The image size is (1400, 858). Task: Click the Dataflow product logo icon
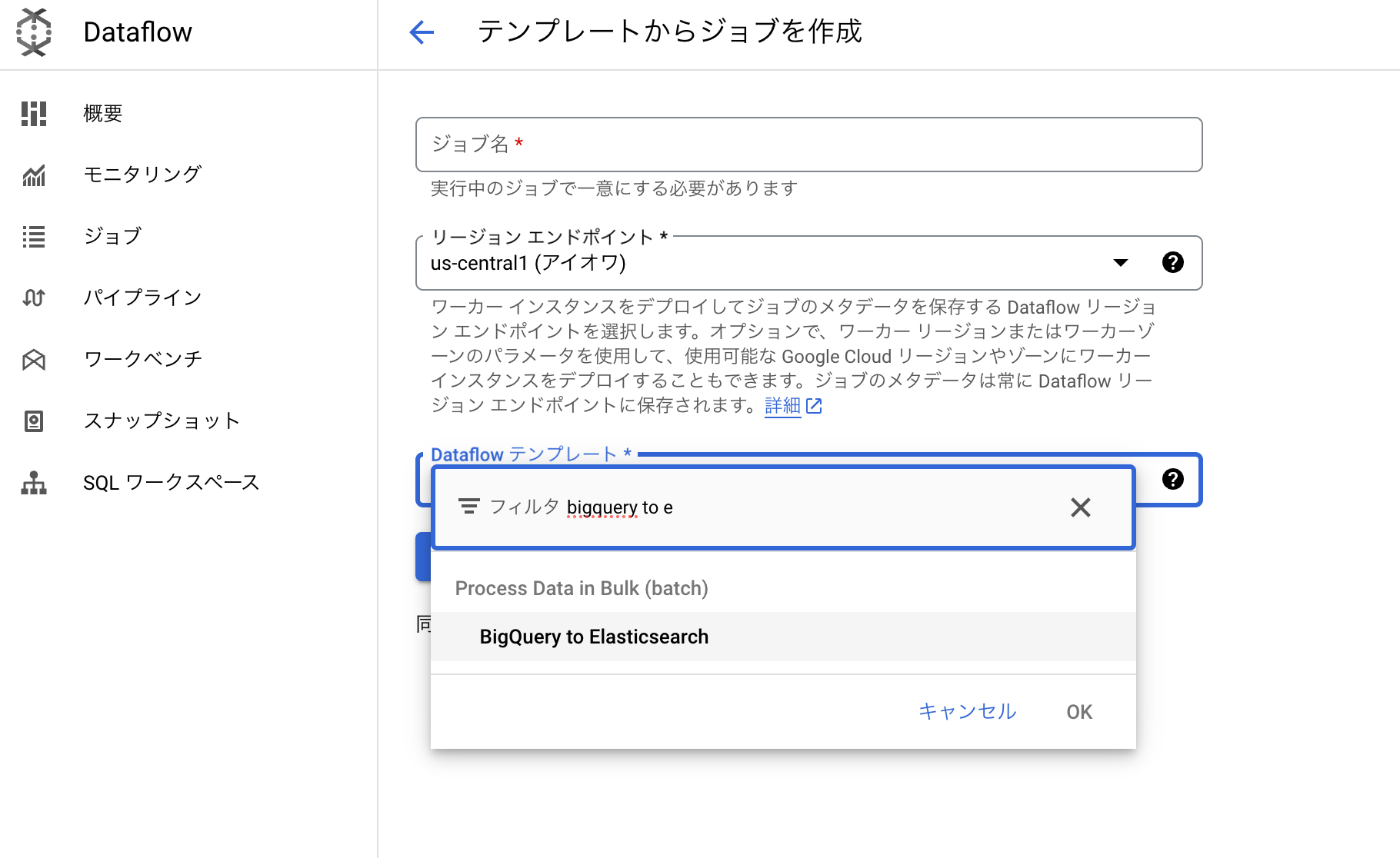click(34, 32)
